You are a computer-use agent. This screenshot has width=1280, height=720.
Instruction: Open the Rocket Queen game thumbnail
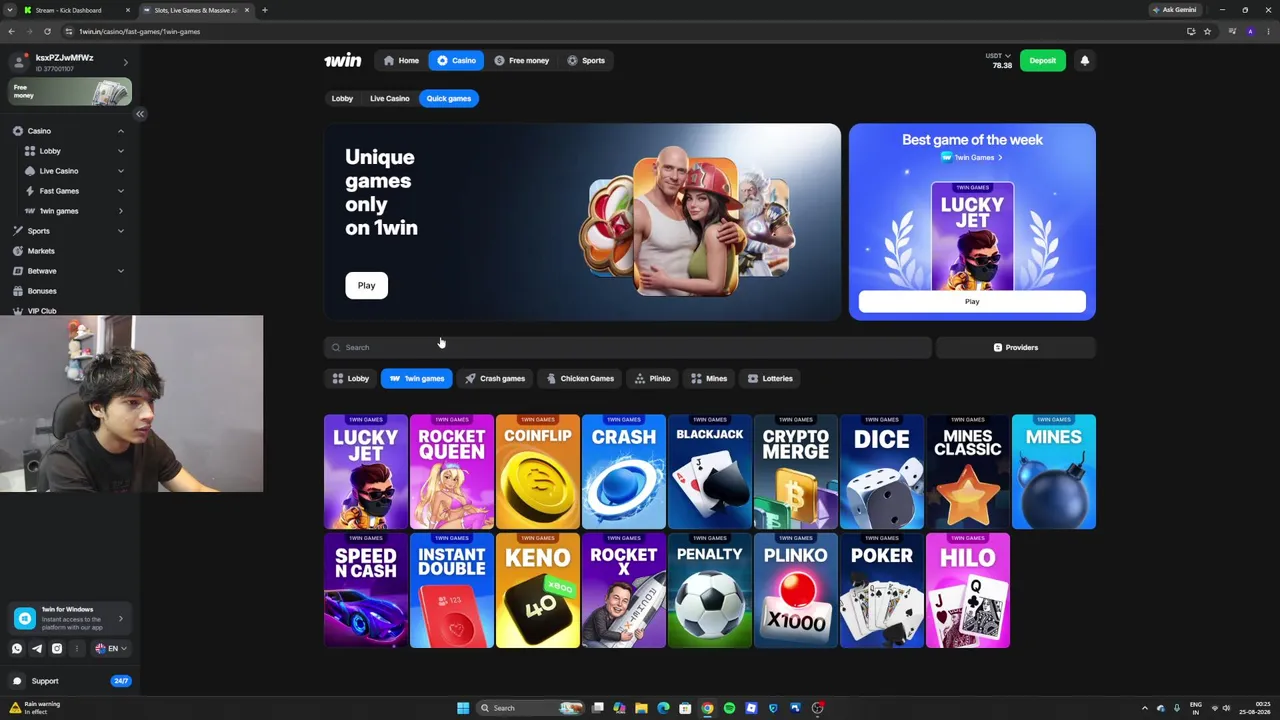click(x=452, y=472)
